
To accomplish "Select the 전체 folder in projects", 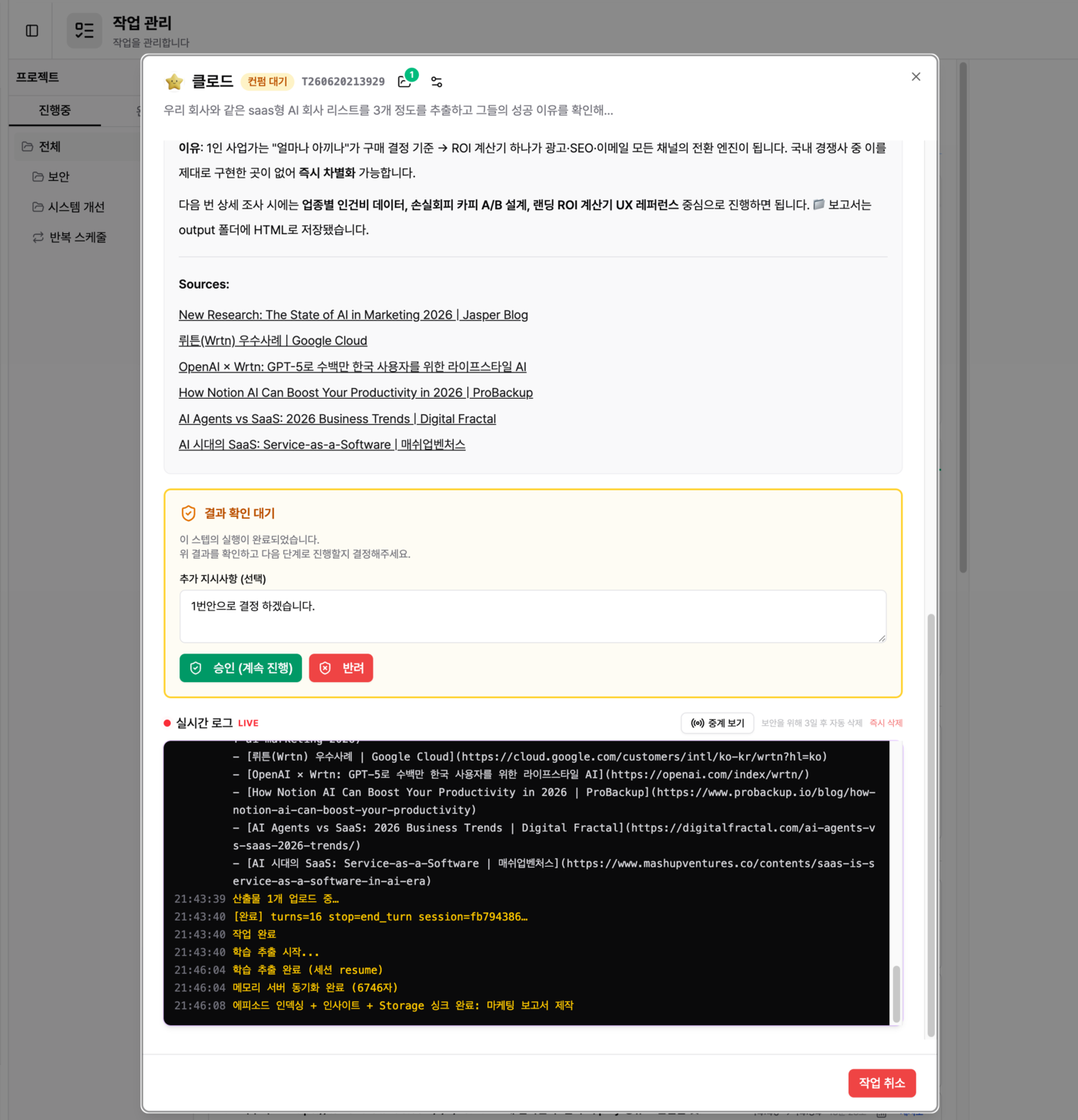I will coord(50,146).
